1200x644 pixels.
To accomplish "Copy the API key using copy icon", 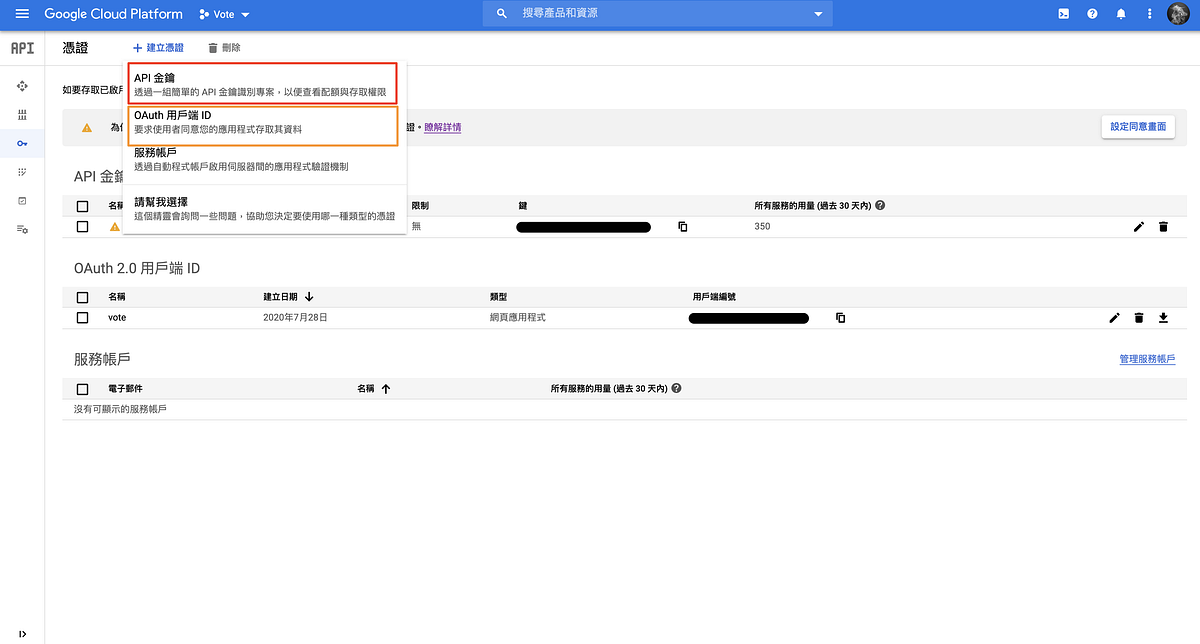I will click(x=682, y=226).
